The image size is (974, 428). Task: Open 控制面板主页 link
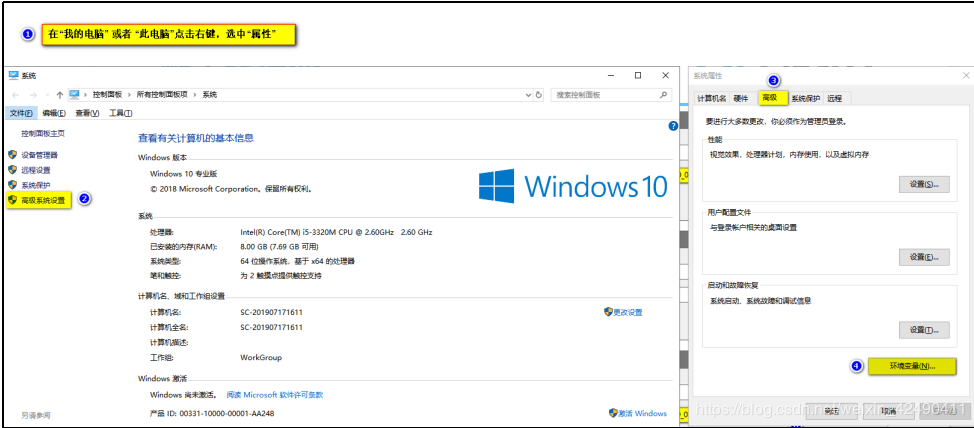coord(43,133)
